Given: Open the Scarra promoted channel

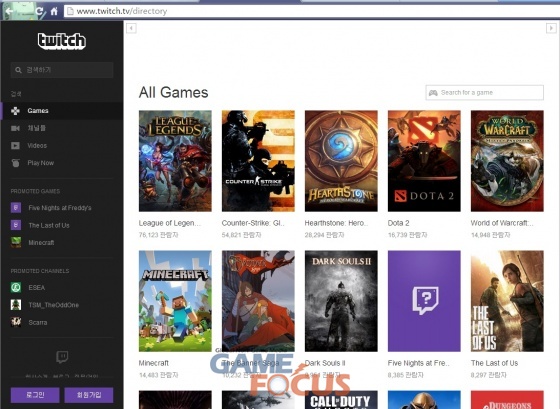Looking at the screenshot, I should click(x=38, y=323).
